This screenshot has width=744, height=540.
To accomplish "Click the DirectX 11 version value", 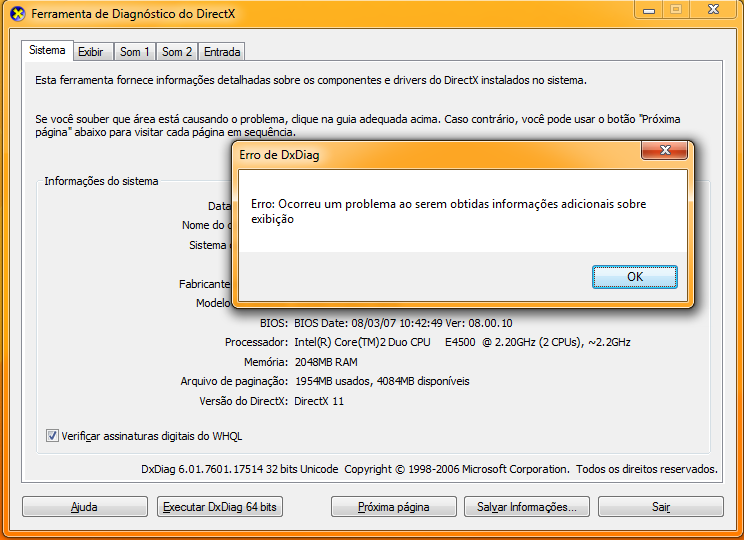I will (x=319, y=401).
